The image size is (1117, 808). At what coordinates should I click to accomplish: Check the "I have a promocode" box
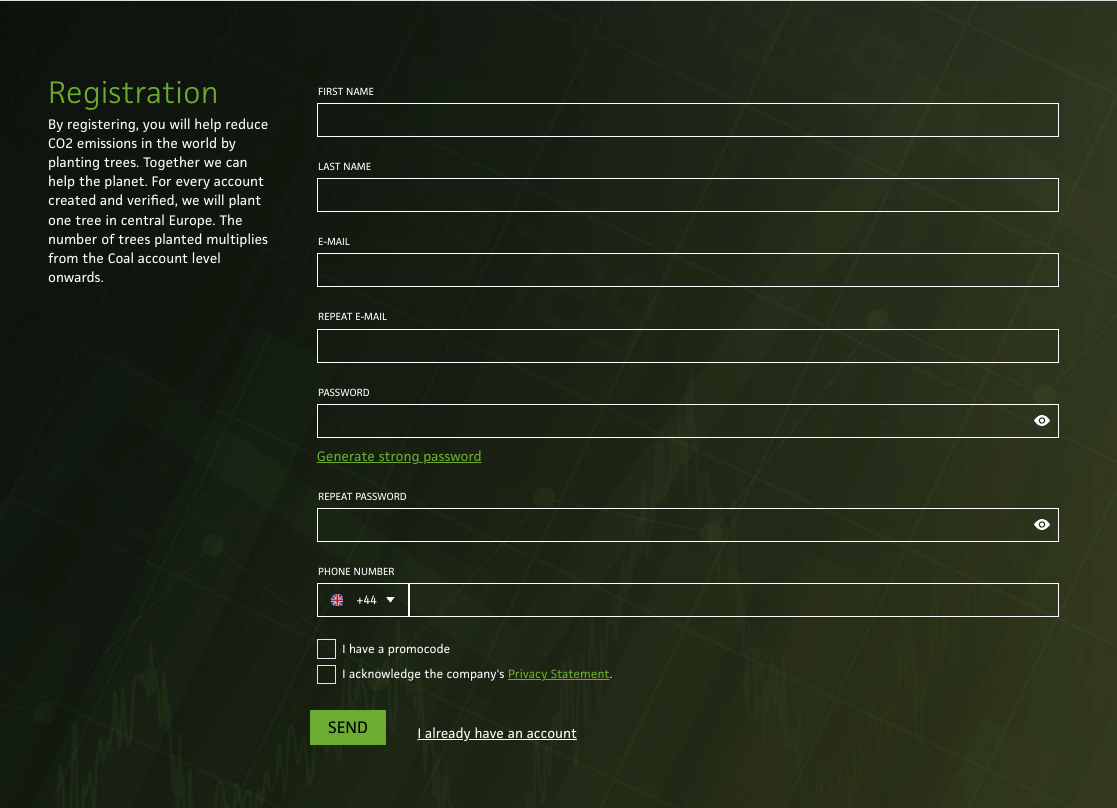tap(326, 648)
